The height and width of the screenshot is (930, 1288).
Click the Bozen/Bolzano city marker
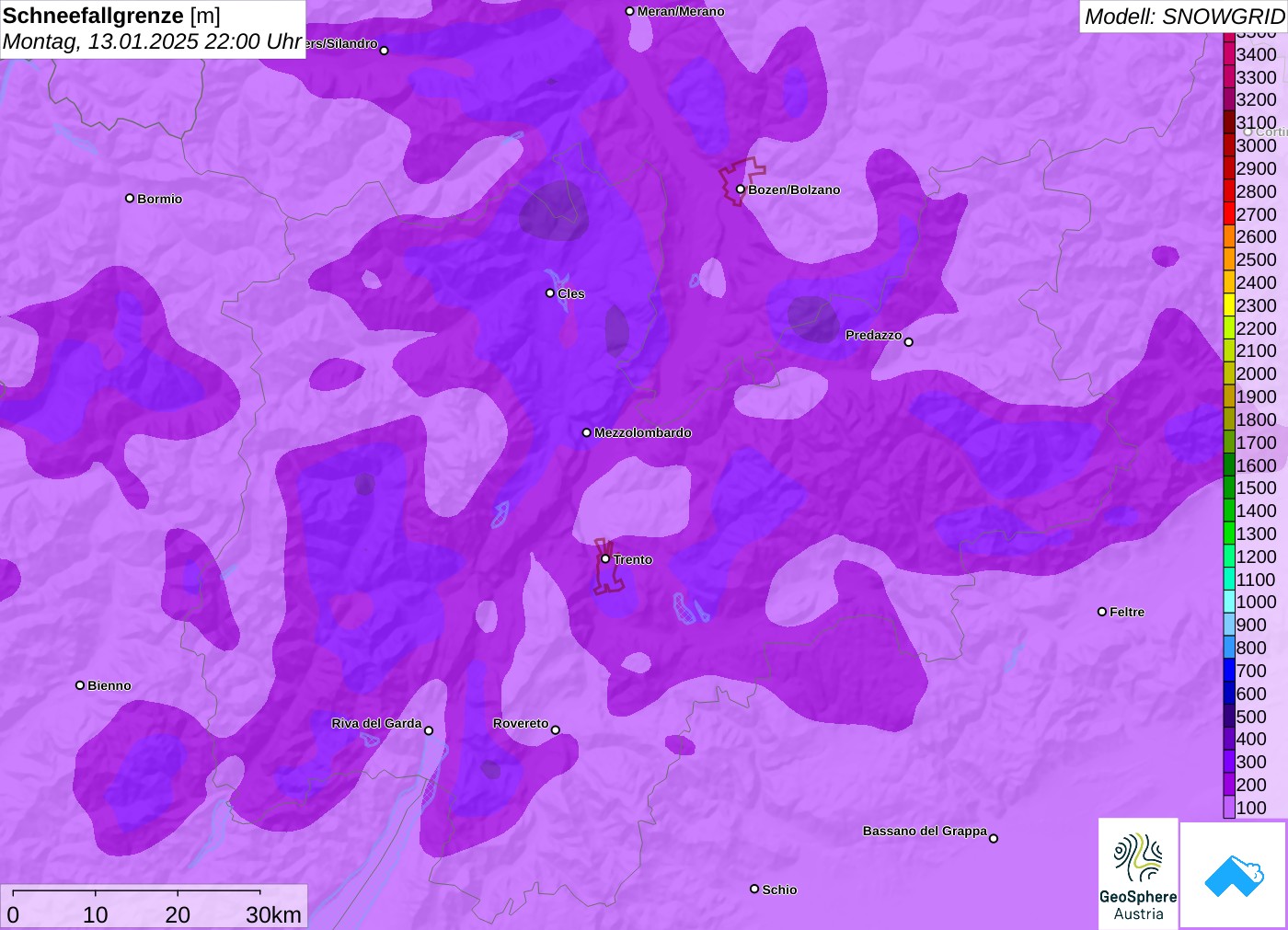click(x=740, y=189)
